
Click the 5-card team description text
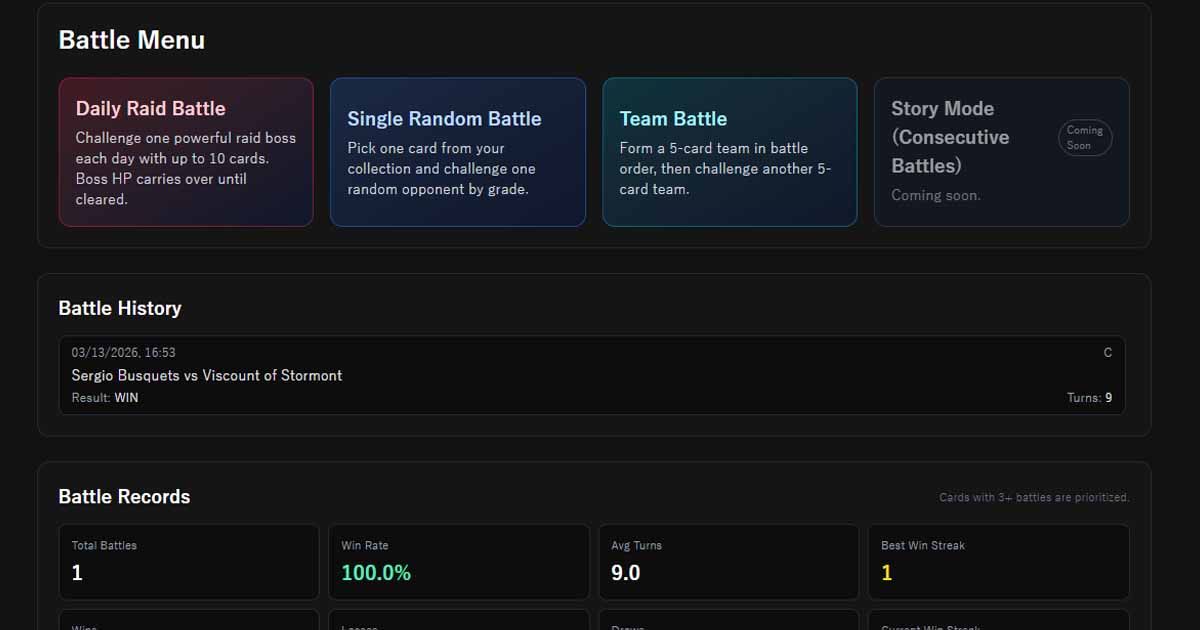coord(725,169)
